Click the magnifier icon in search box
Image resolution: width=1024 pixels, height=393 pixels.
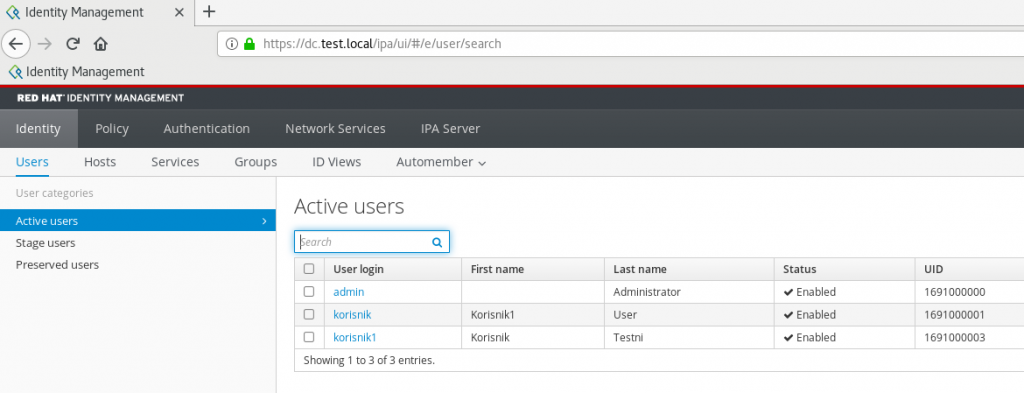coord(437,242)
